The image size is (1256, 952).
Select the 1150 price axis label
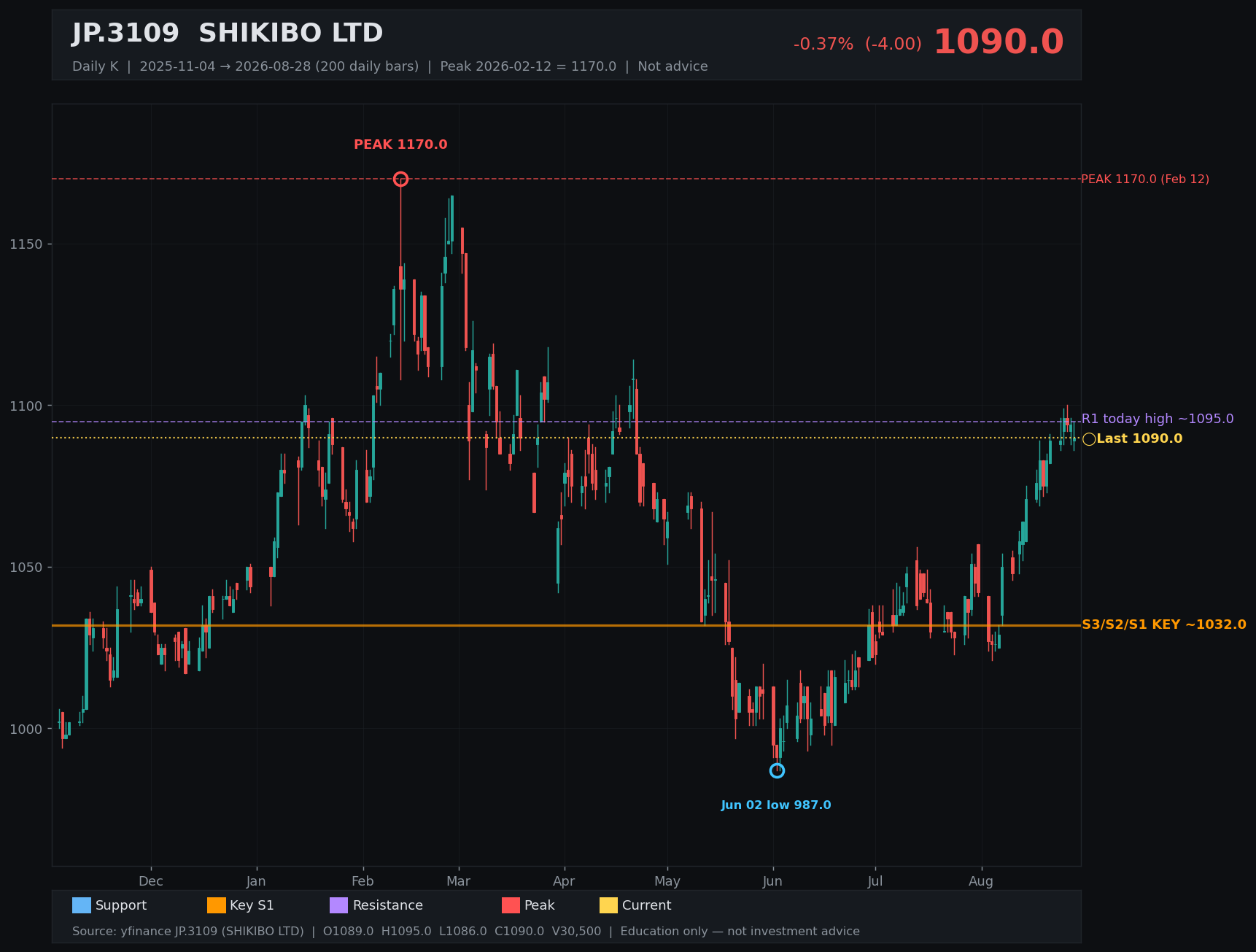pyautogui.click(x=26, y=244)
